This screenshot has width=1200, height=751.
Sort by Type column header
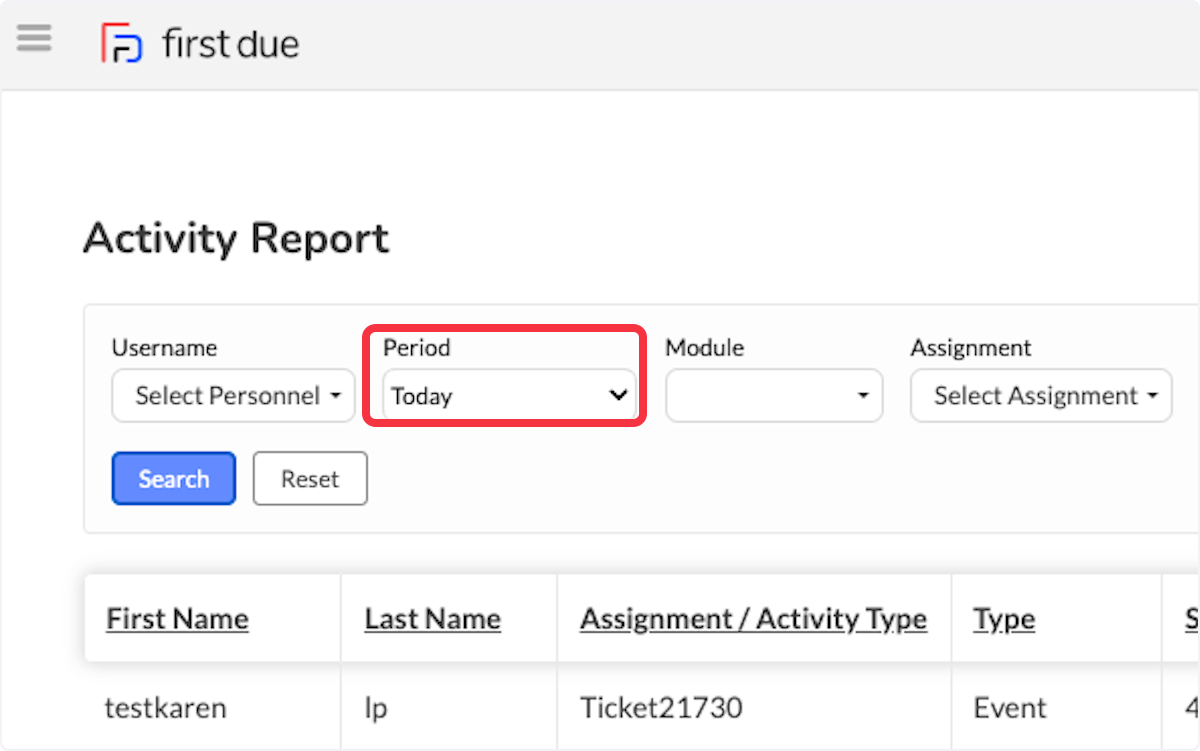coord(1004,619)
